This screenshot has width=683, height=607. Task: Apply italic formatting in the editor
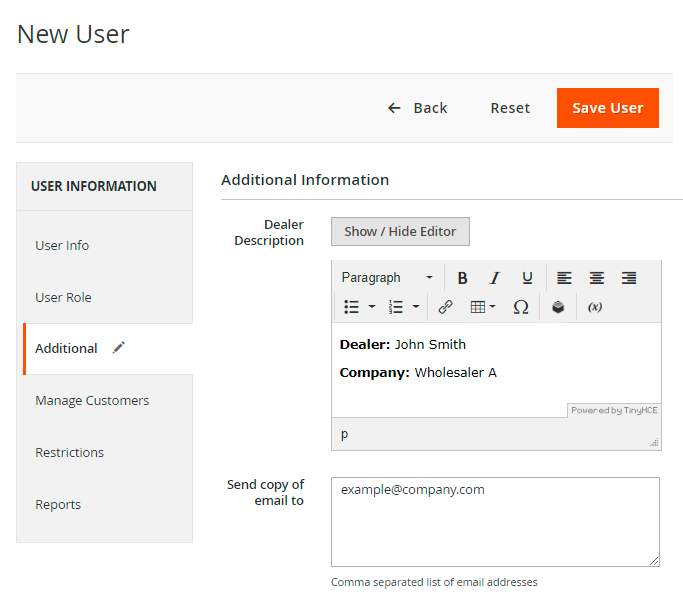click(x=494, y=278)
